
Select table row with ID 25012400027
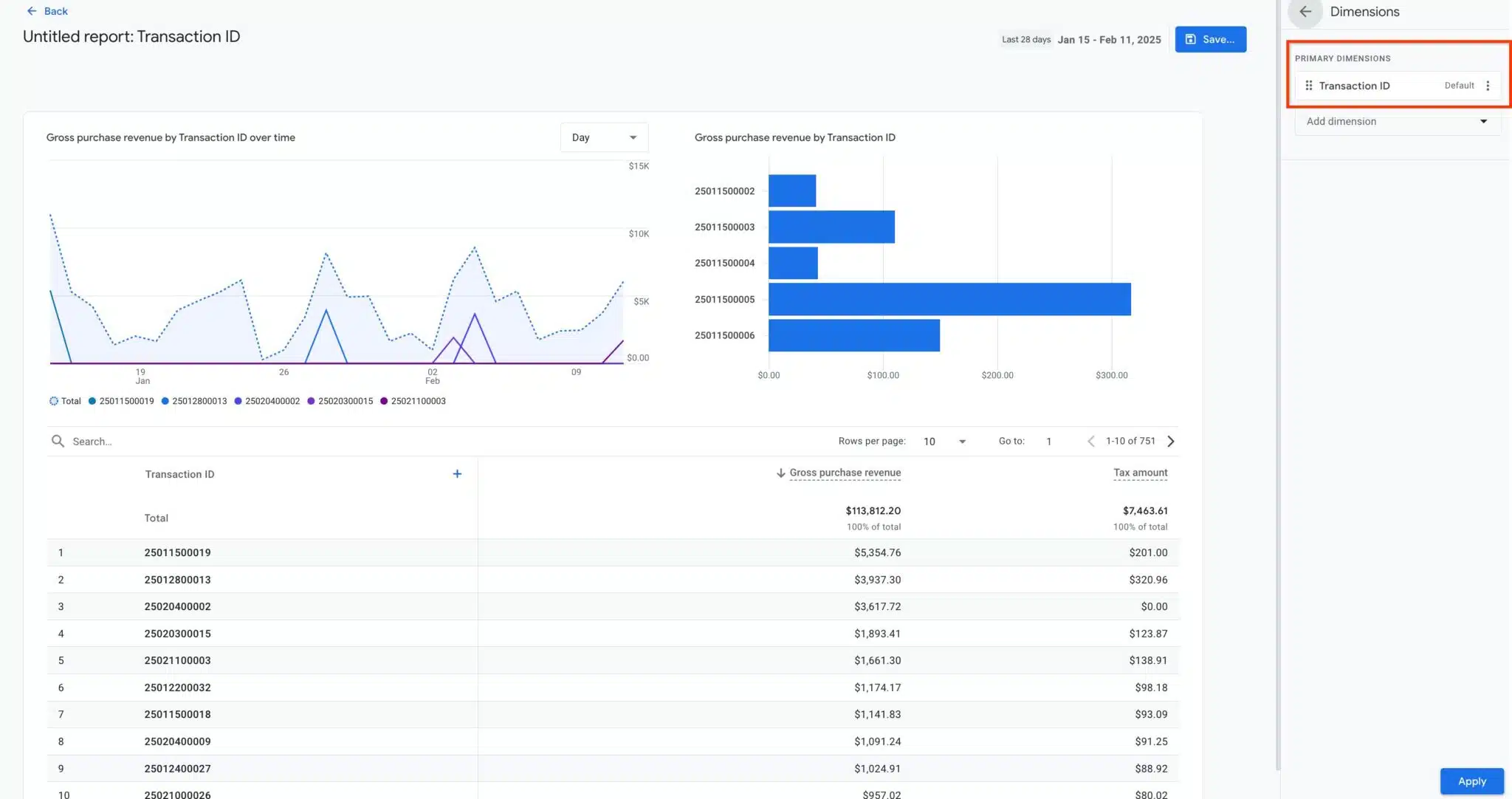613,769
